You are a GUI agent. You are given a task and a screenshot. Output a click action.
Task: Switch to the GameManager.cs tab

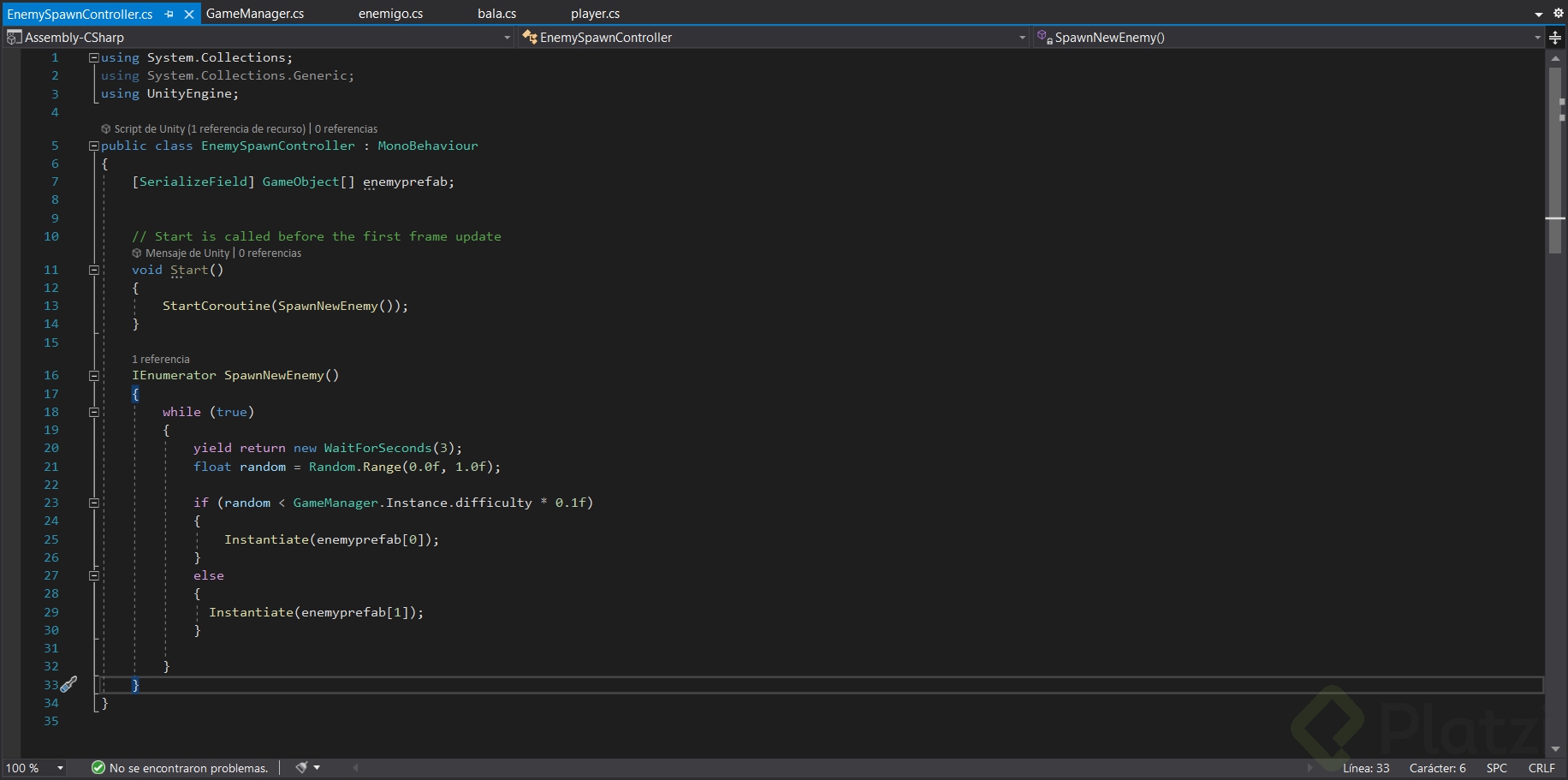coord(255,14)
